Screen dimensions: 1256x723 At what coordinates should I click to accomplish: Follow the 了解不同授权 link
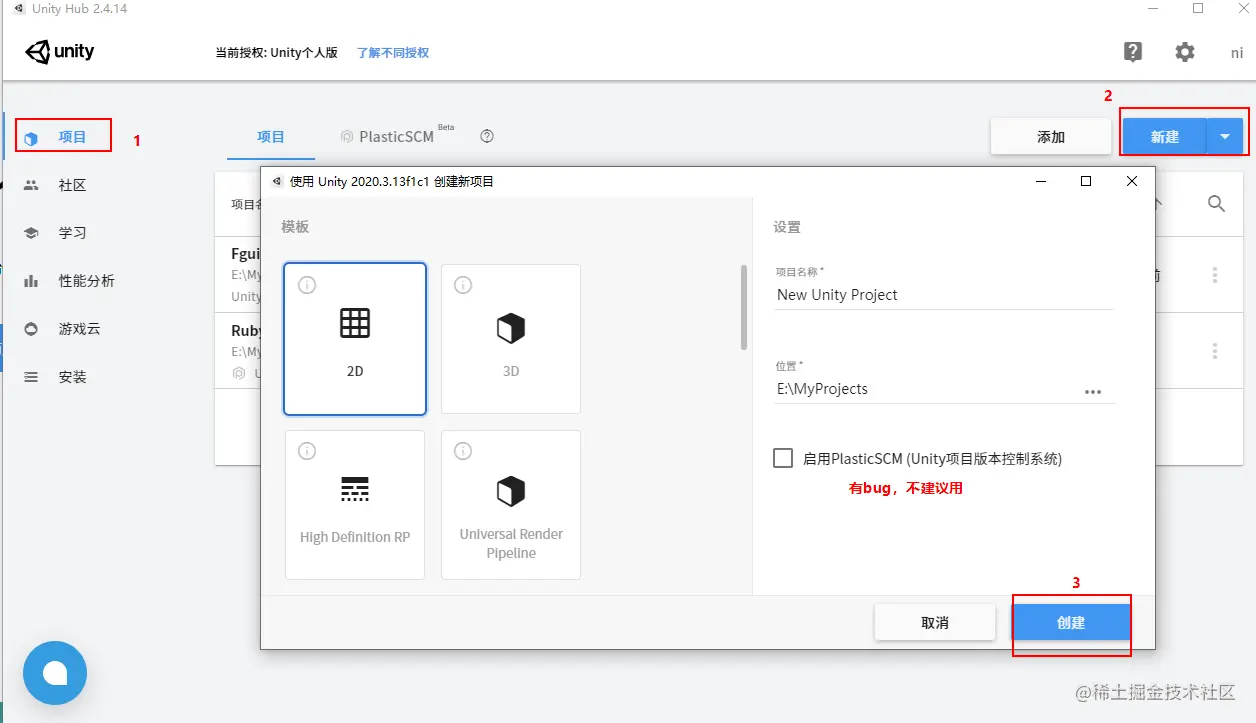pyautogui.click(x=393, y=52)
